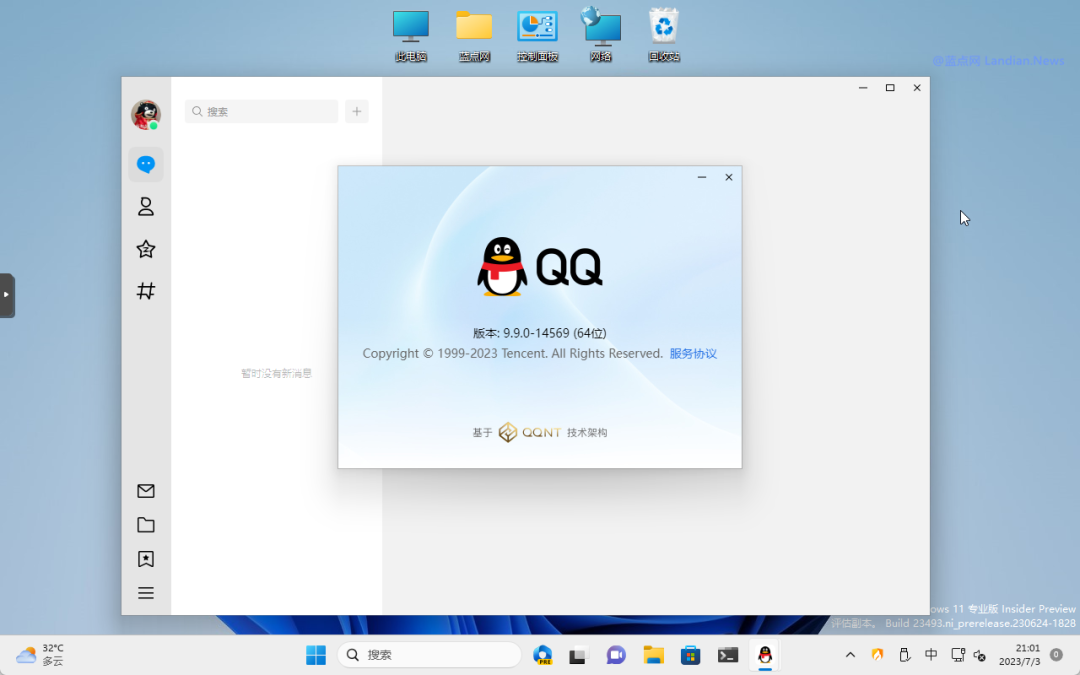Minimize the QQ About dialog

pos(702,177)
